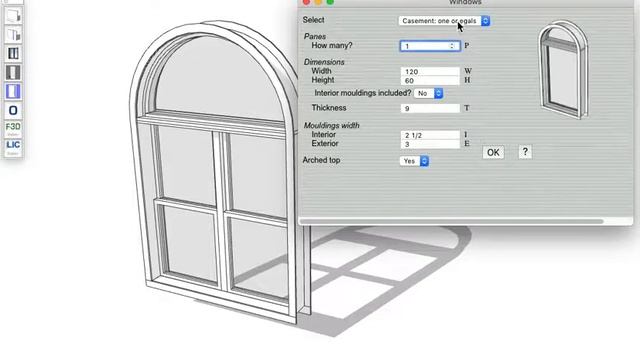Click Exterior mouldings width field

(x=430, y=144)
